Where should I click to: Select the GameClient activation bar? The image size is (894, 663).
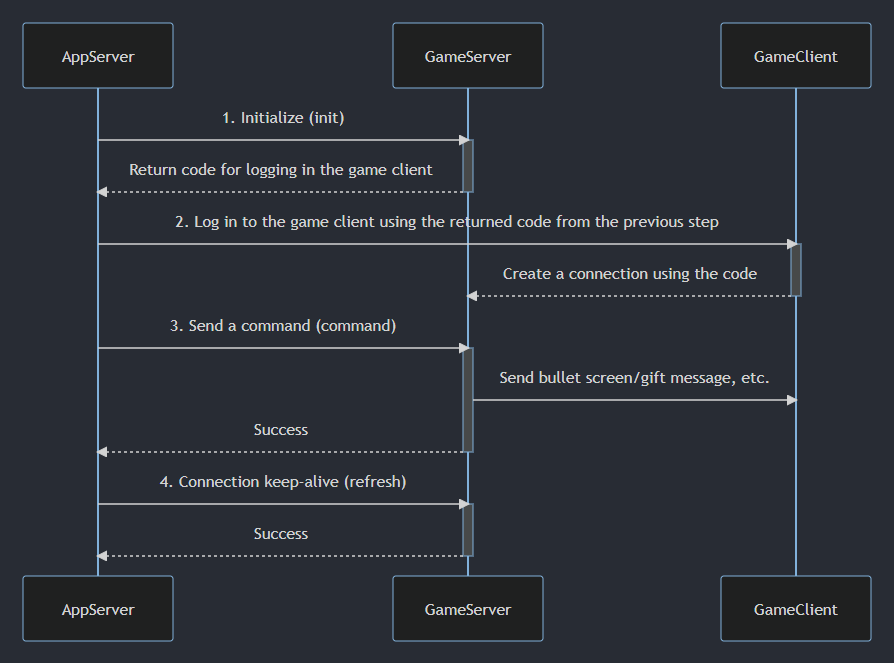[796, 270]
